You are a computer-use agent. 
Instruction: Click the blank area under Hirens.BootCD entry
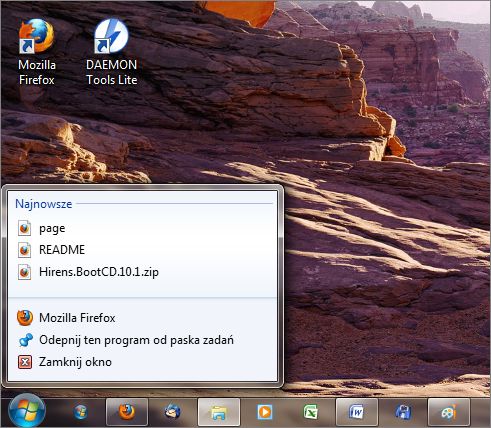[x=142, y=289]
